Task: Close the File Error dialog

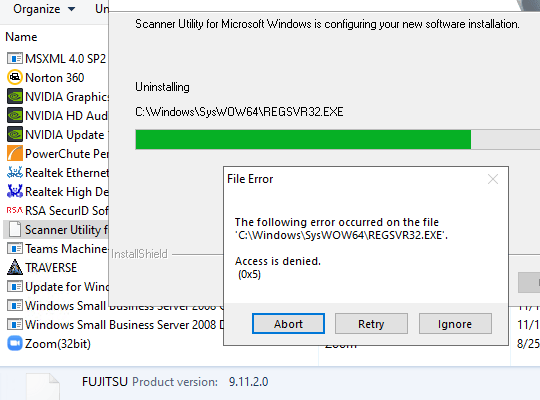Action: (x=493, y=179)
